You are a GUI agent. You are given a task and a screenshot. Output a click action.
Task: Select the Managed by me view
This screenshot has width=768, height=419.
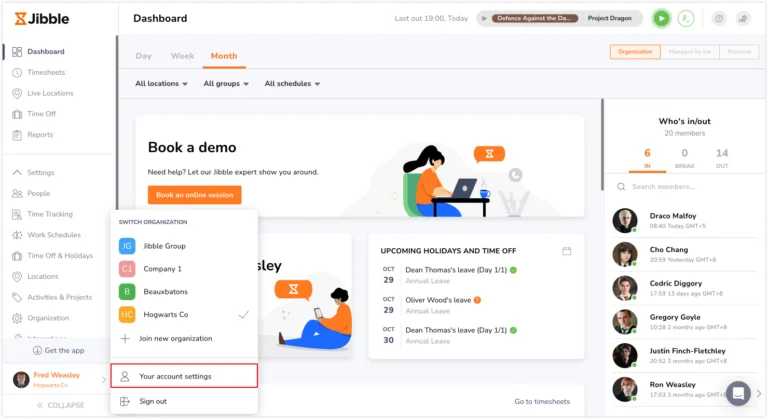[690, 52]
